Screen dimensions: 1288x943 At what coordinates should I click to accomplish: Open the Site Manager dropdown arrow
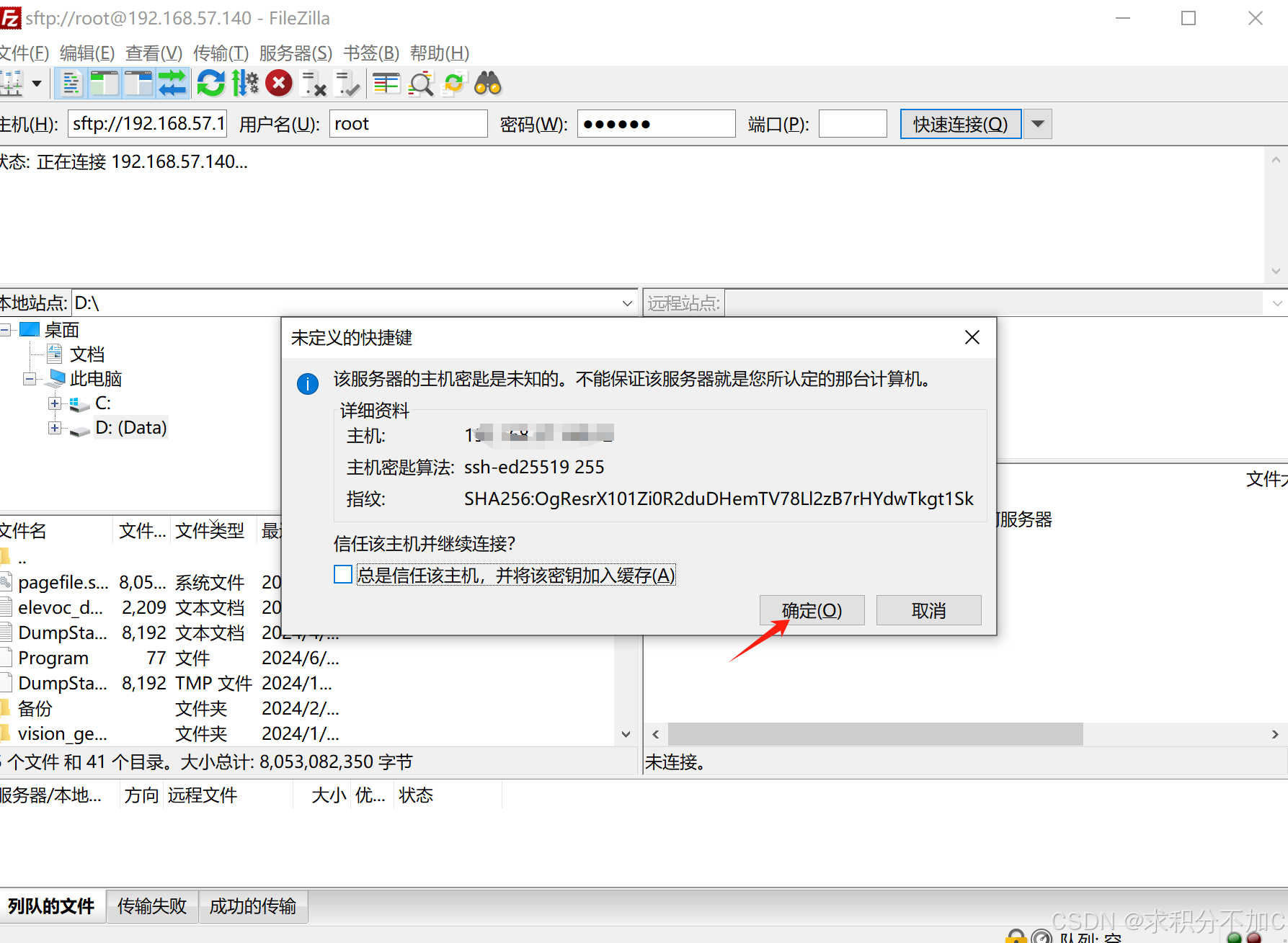37,84
